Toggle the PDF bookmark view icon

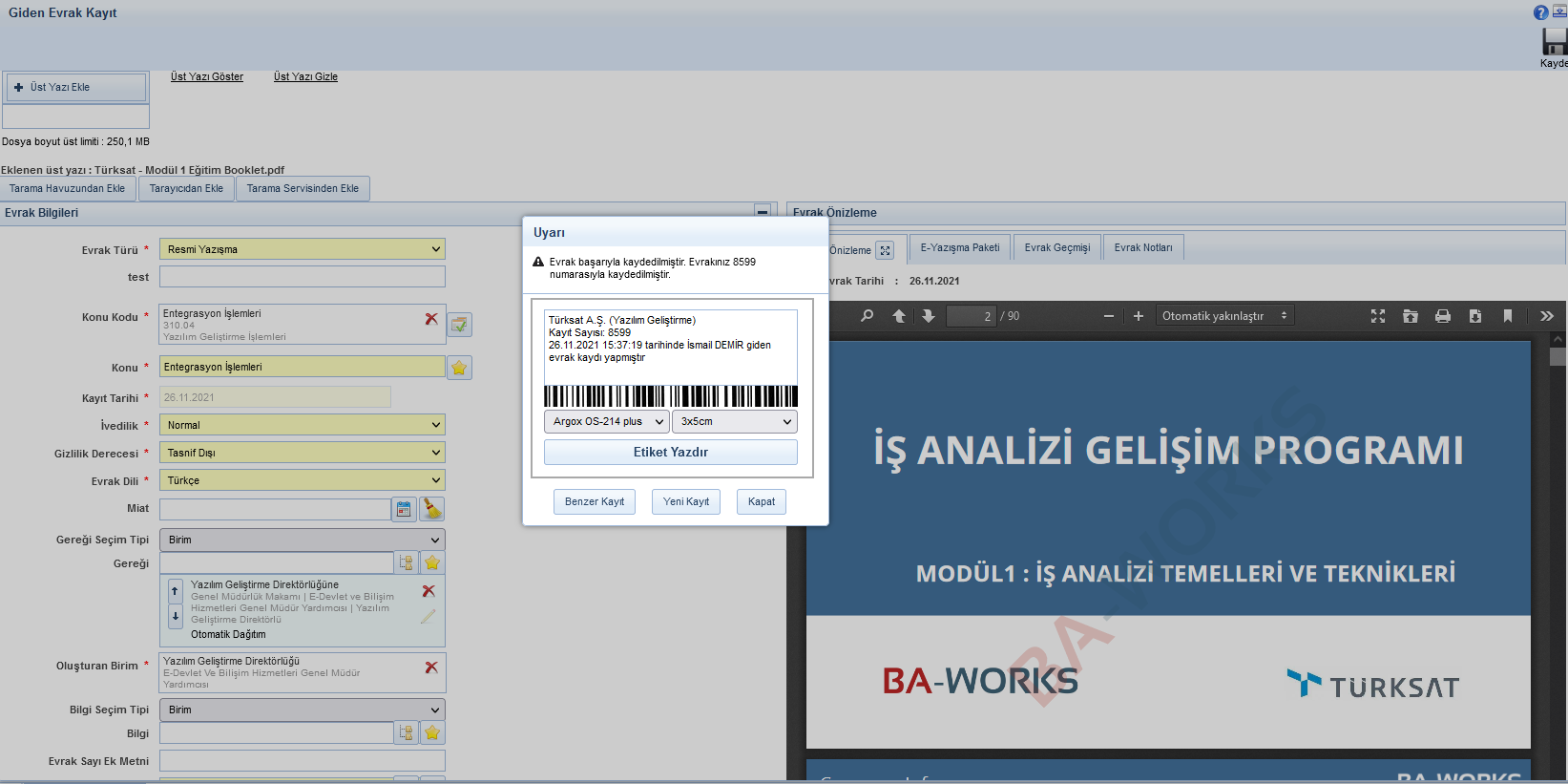pyautogui.click(x=1507, y=316)
